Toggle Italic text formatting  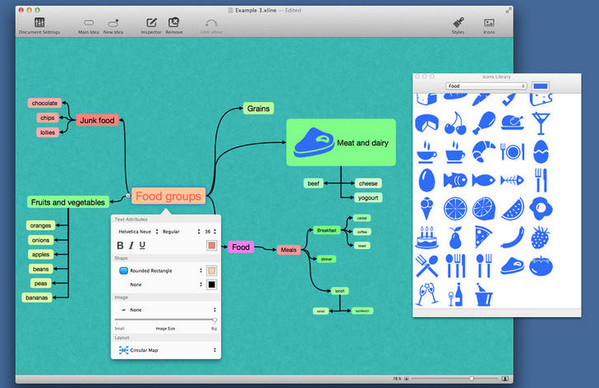(x=131, y=246)
